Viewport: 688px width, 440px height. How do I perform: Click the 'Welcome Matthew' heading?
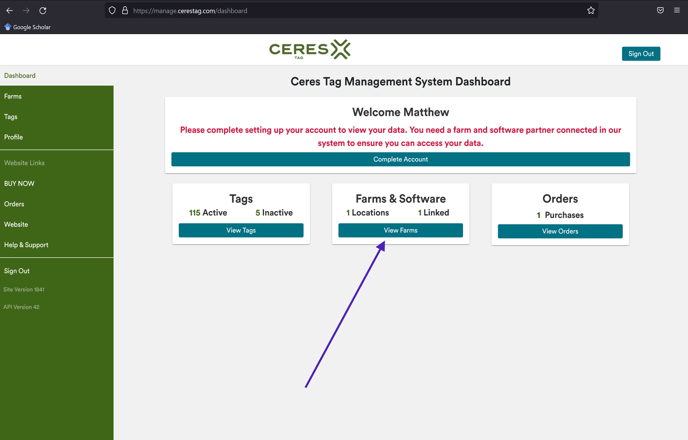click(401, 112)
